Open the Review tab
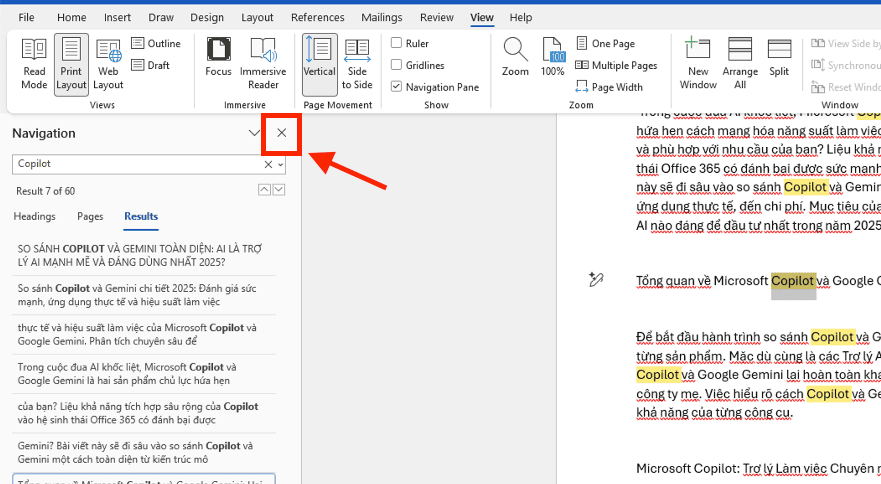Image resolution: width=881 pixels, height=484 pixels. tap(437, 17)
